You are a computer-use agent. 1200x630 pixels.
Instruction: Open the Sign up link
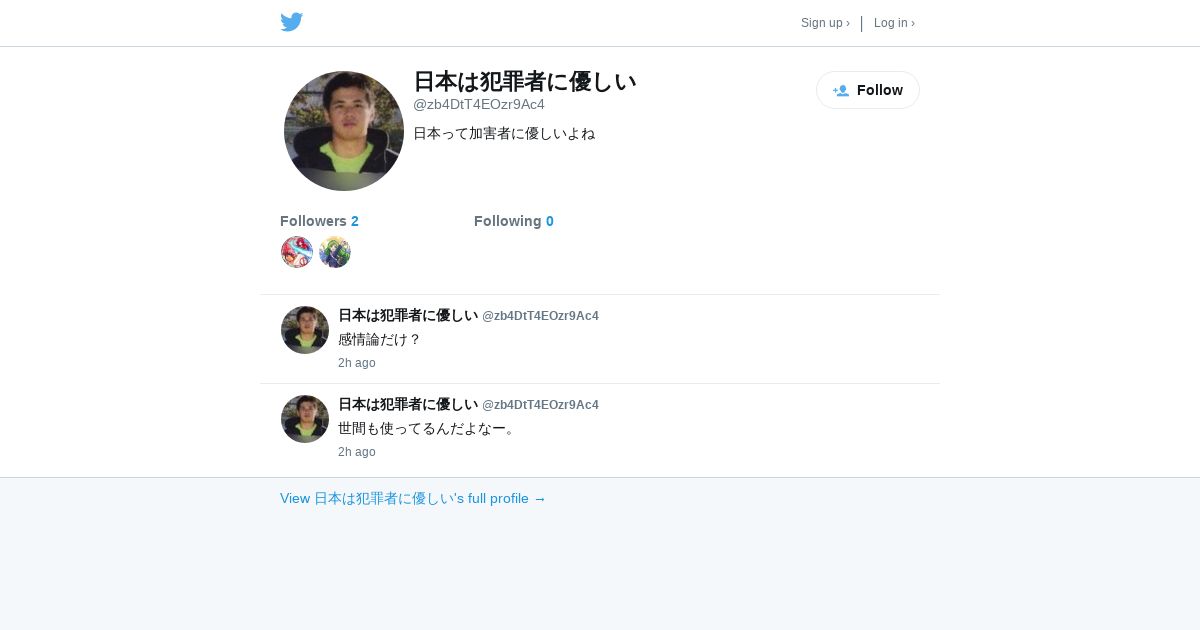pos(825,23)
